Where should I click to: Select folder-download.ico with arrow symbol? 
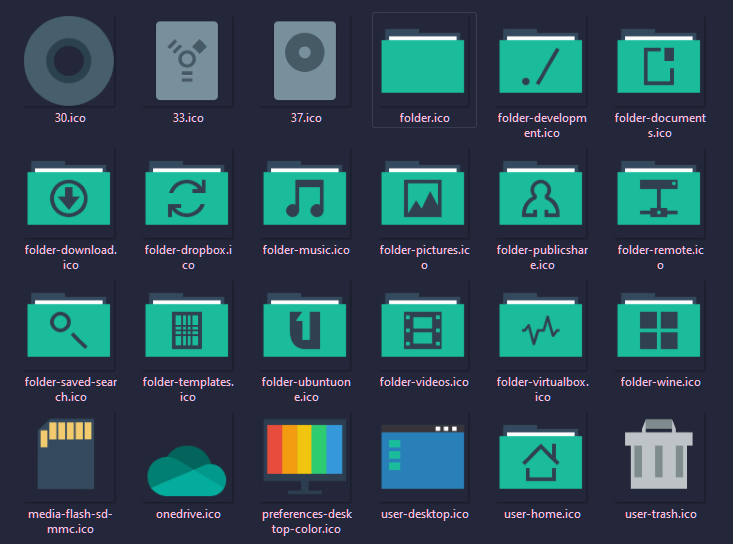click(x=69, y=194)
